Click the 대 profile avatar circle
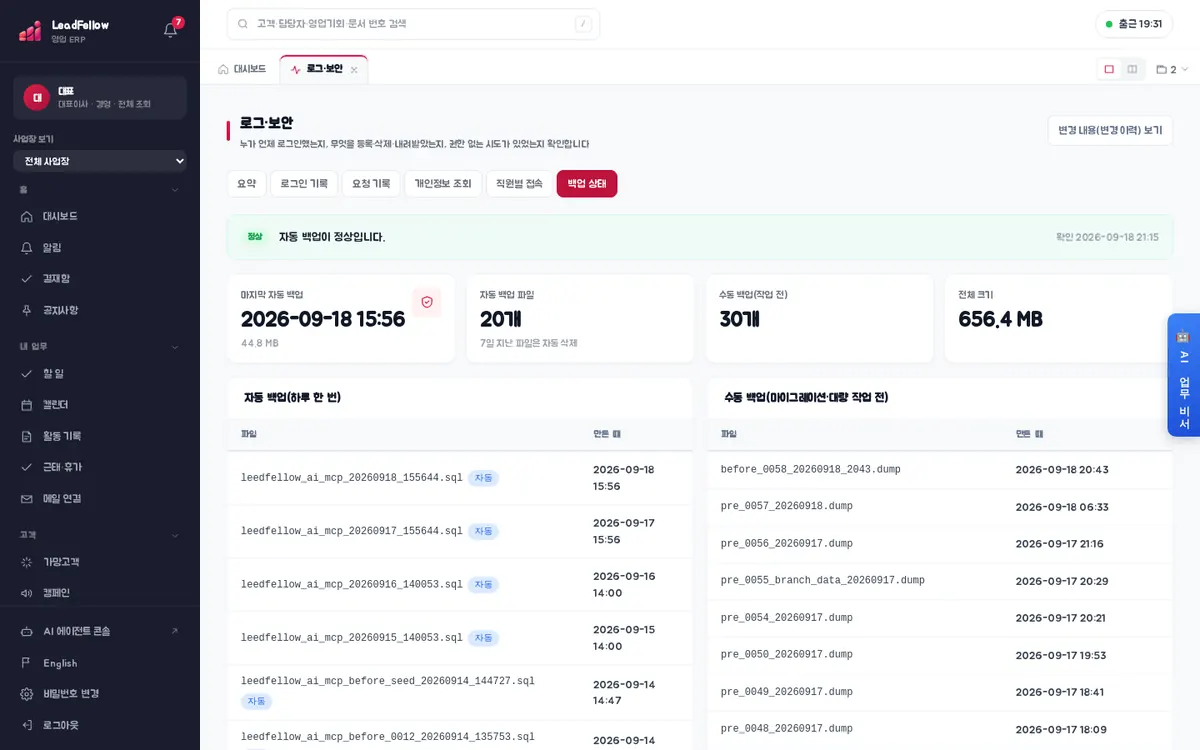 (x=37, y=97)
